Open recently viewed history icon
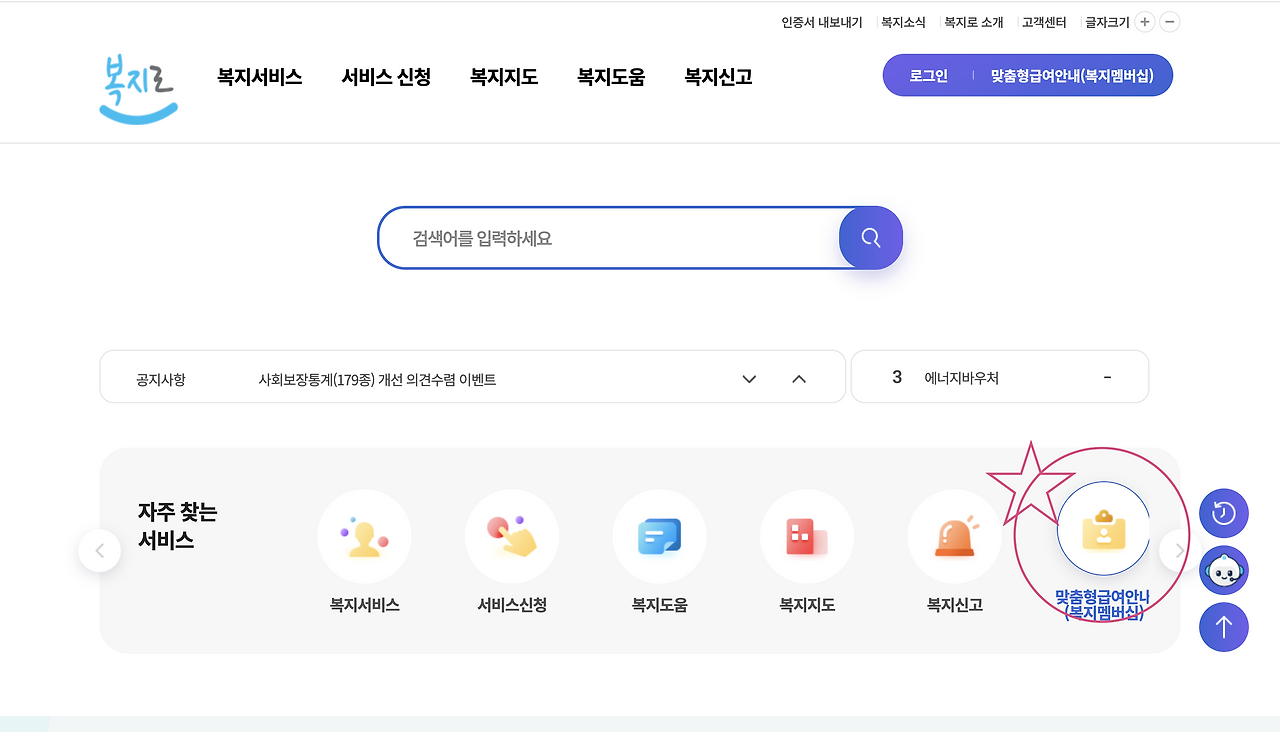Viewport: 1280px width, 732px height. pos(1223,513)
